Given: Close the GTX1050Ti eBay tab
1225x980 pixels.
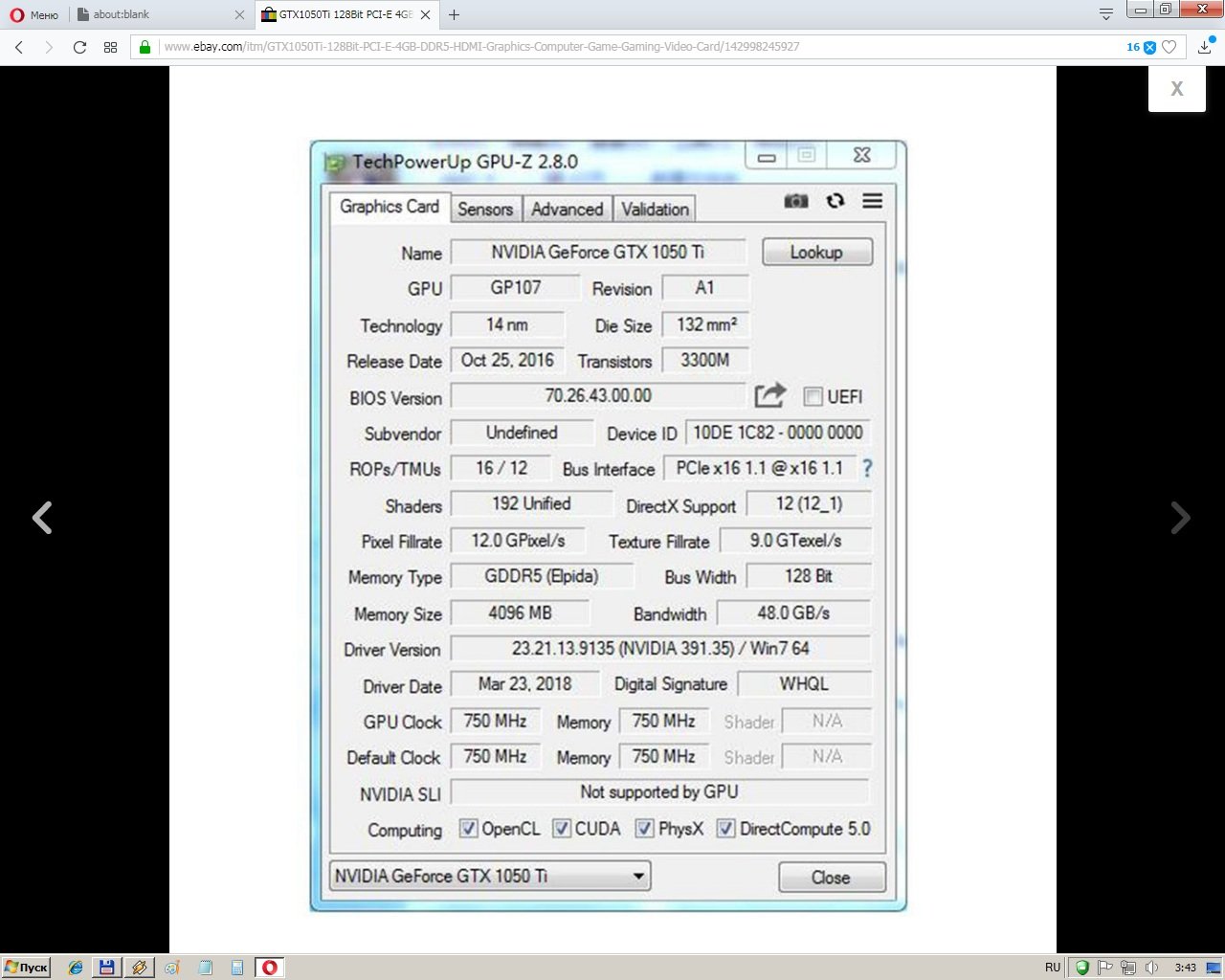Looking at the screenshot, I should tap(425, 14).
